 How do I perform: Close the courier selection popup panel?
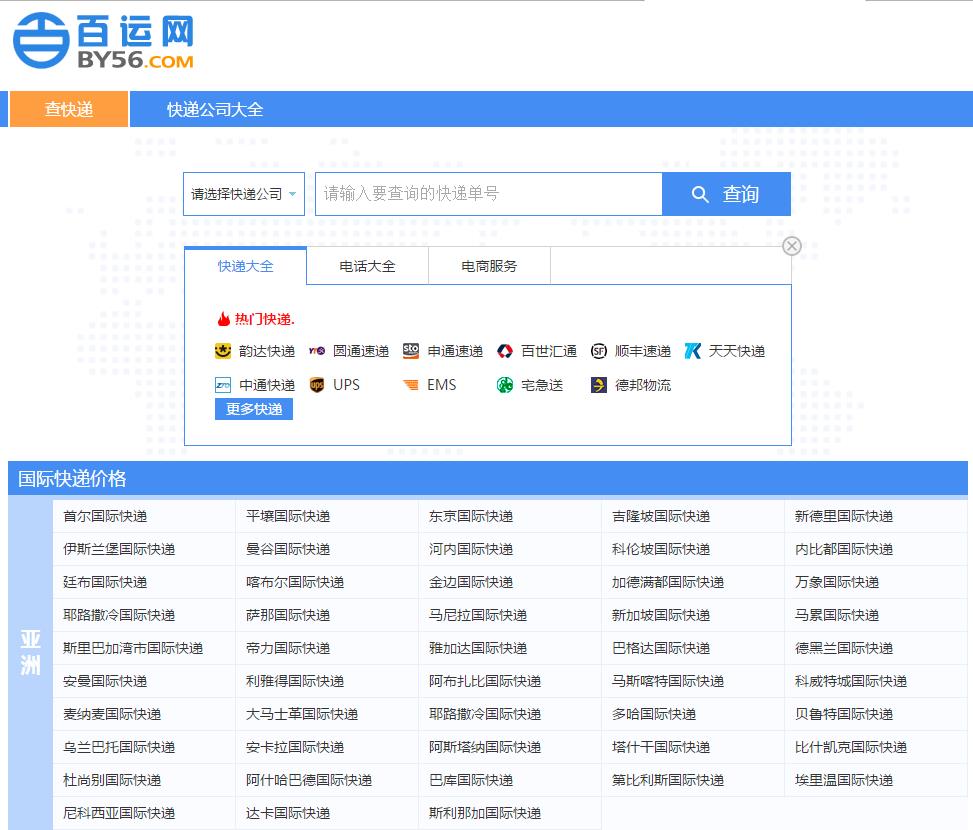click(x=792, y=246)
